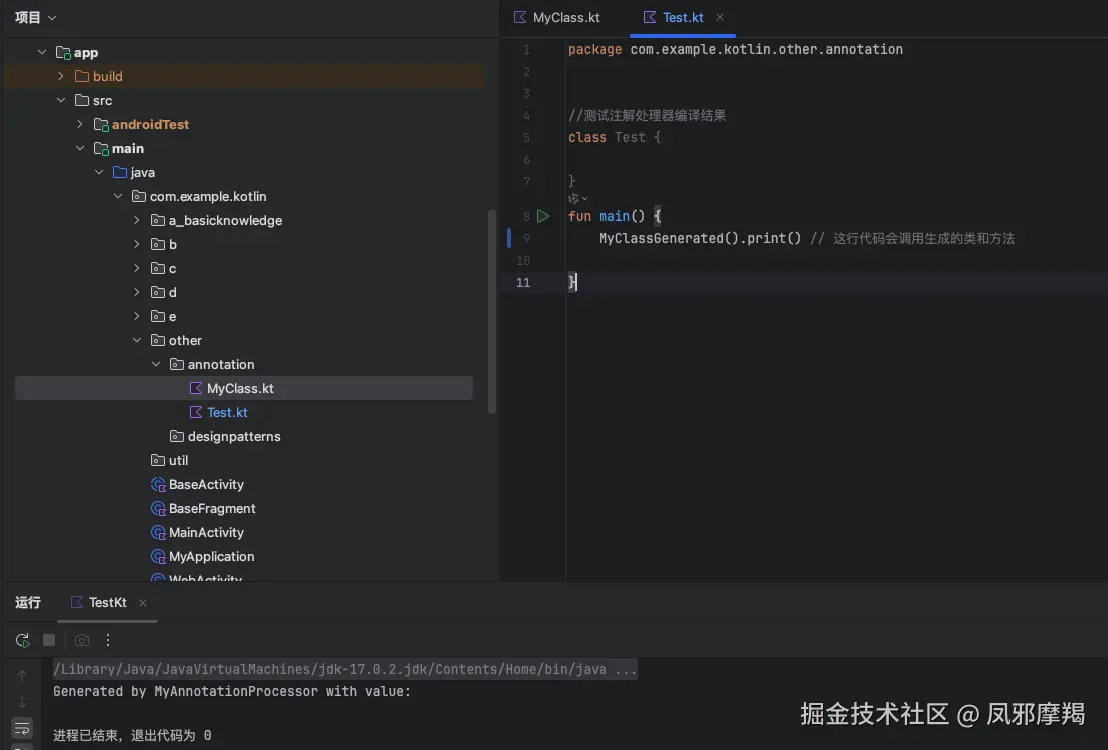Click the androidTest folder icon
The image size is (1108, 750).
click(101, 125)
